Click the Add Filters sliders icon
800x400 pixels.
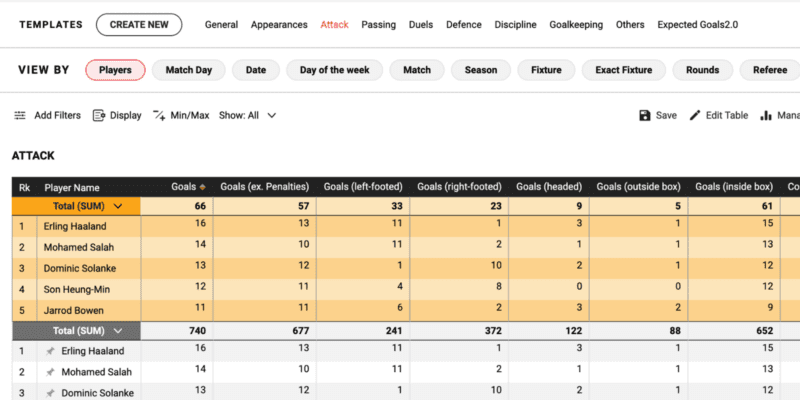coord(20,115)
